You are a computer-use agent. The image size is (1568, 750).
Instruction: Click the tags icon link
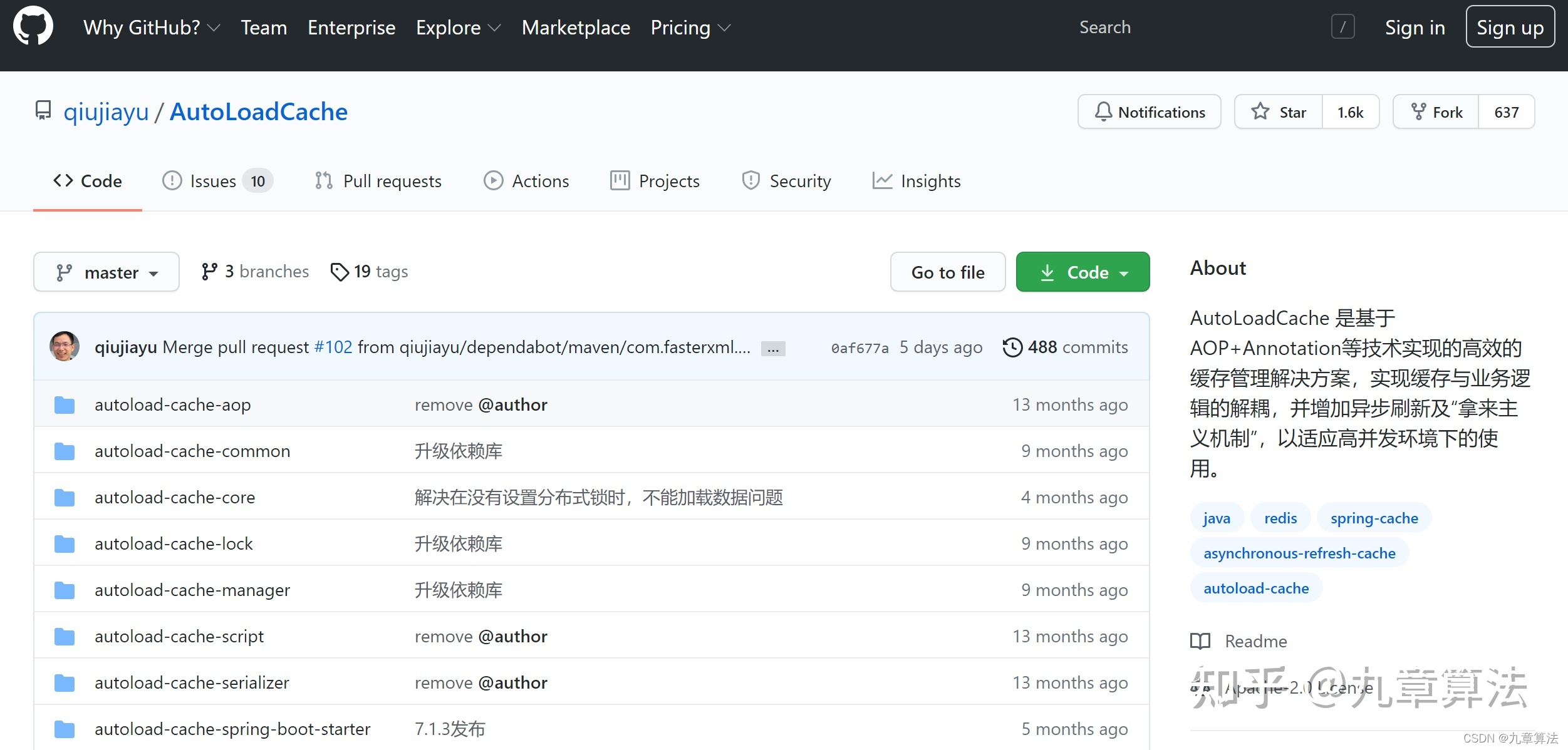coord(339,272)
